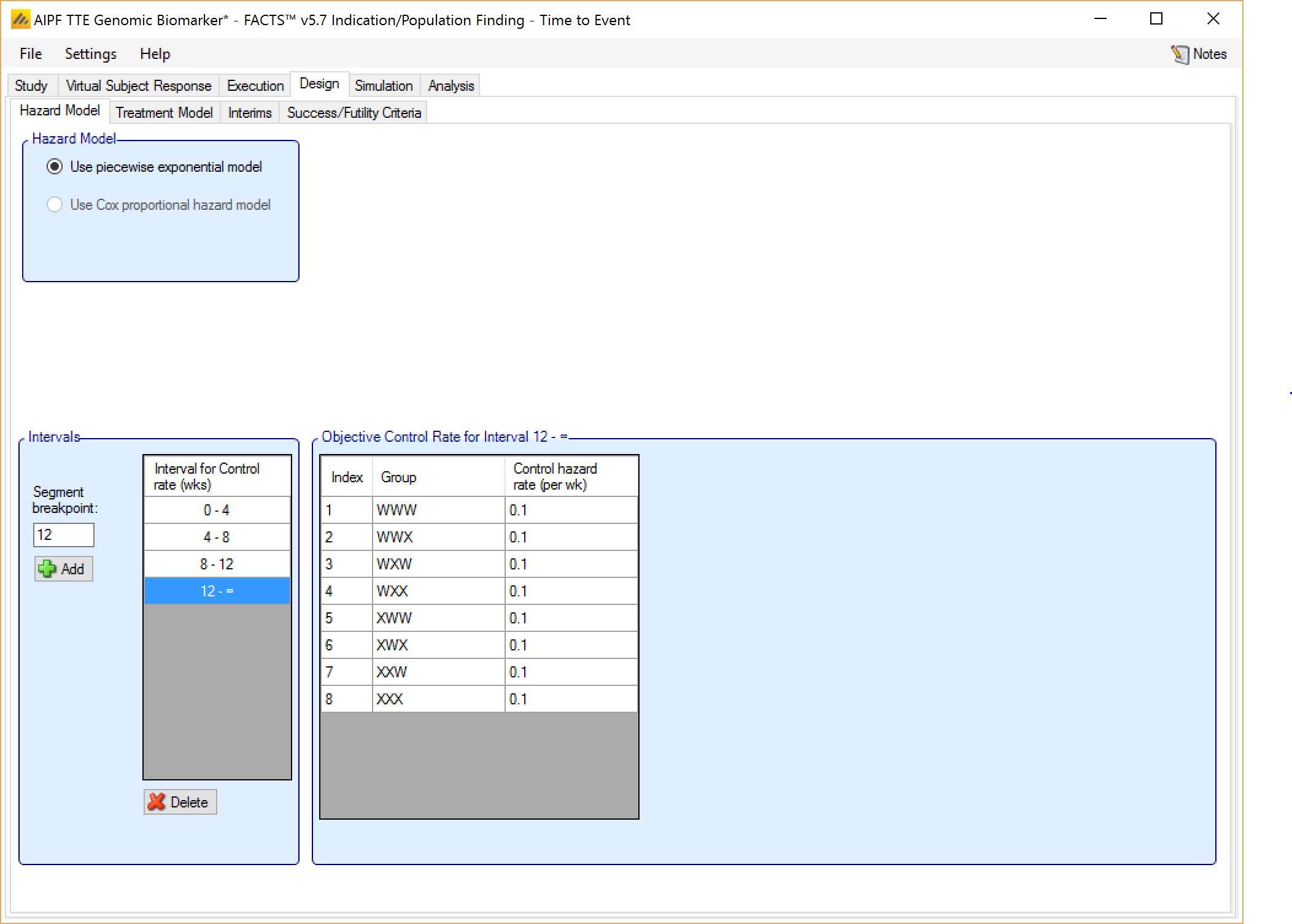Image resolution: width=1292 pixels, height=924 pixels.
Task: Open the File menu
Action: coord(31,54)
